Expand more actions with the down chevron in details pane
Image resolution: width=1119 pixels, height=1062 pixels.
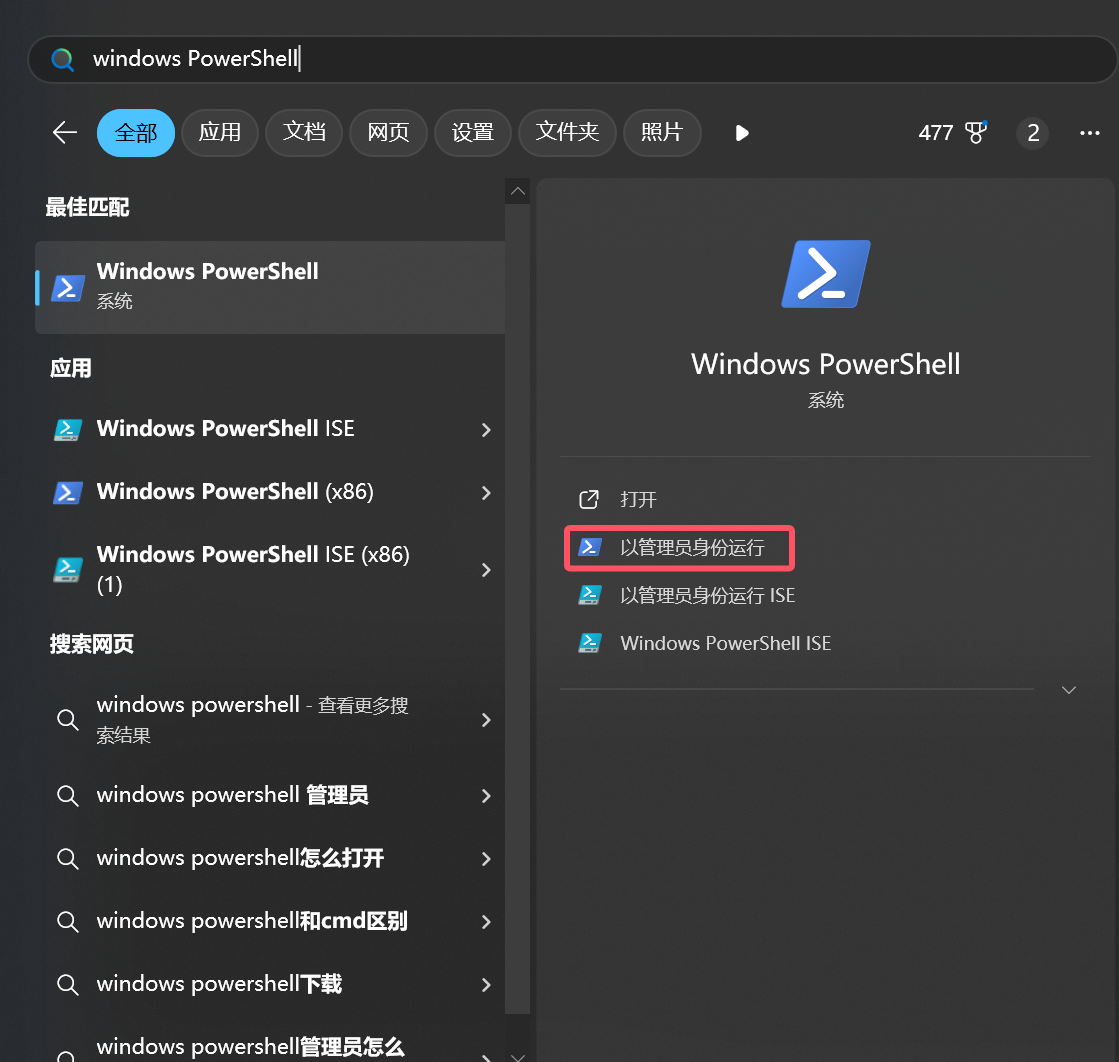pos(1068,690)
